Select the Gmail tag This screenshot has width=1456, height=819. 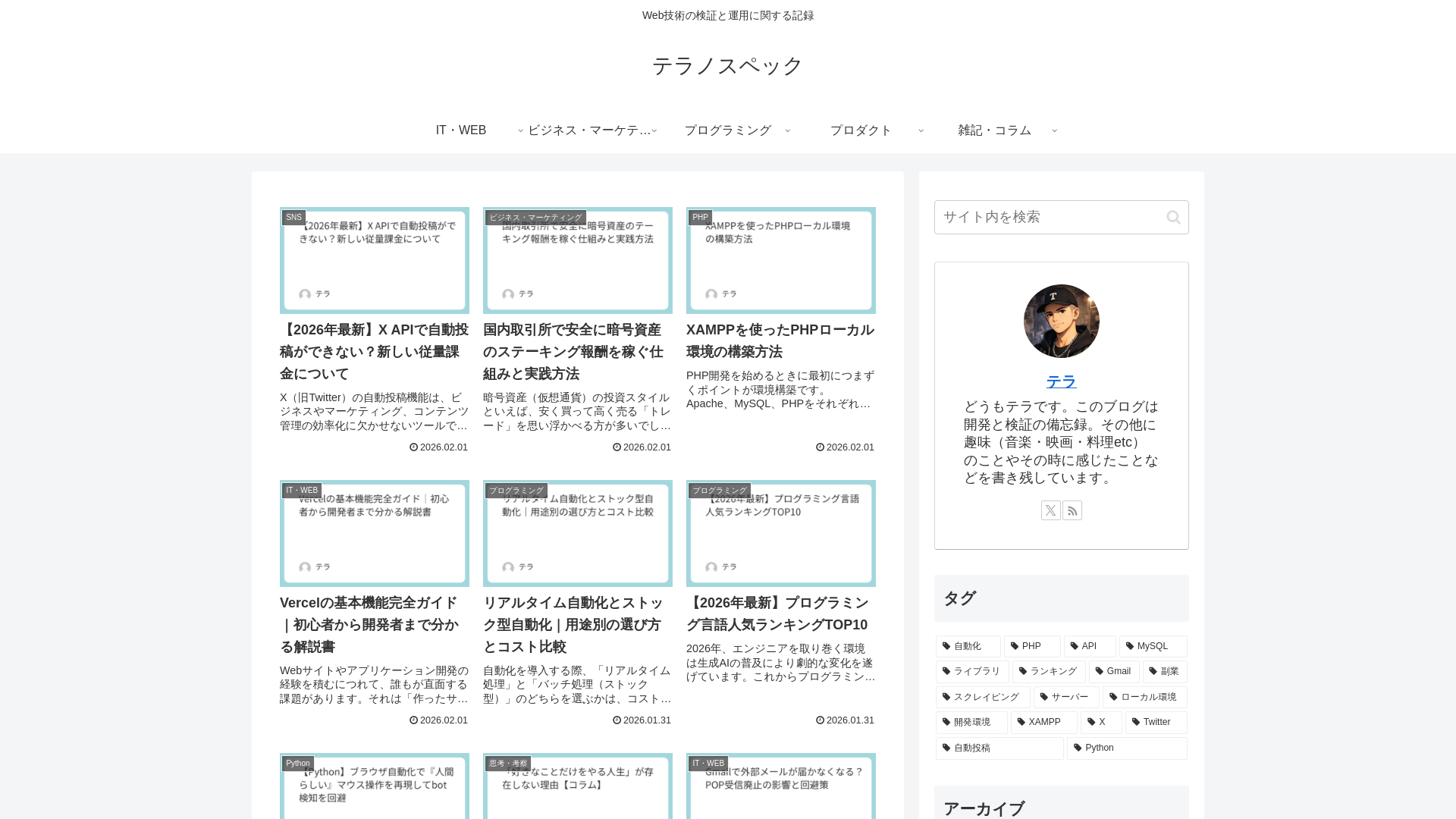tap(1113, 671)
